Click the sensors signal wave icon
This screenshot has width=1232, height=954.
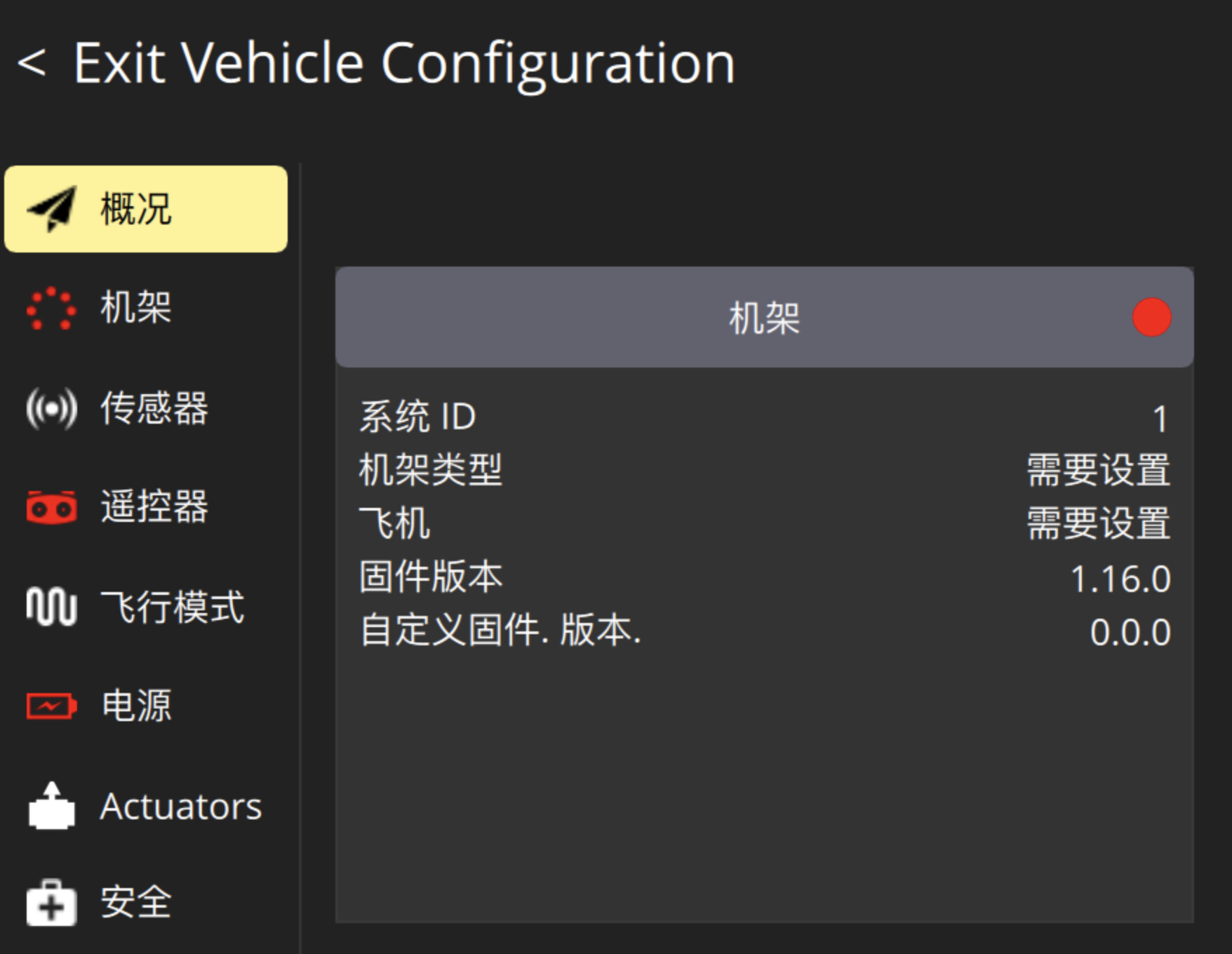pyautogui.click(x=51, y=408)
